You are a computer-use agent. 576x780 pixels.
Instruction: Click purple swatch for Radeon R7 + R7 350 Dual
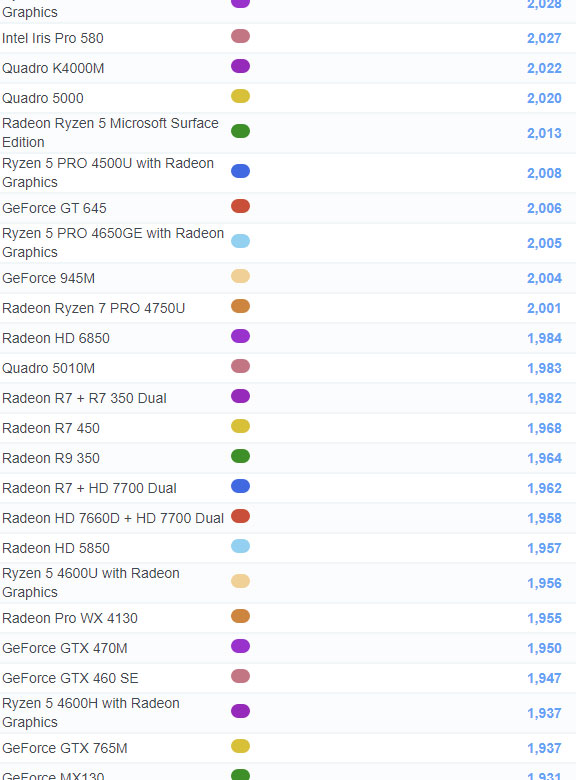[240, 396]
